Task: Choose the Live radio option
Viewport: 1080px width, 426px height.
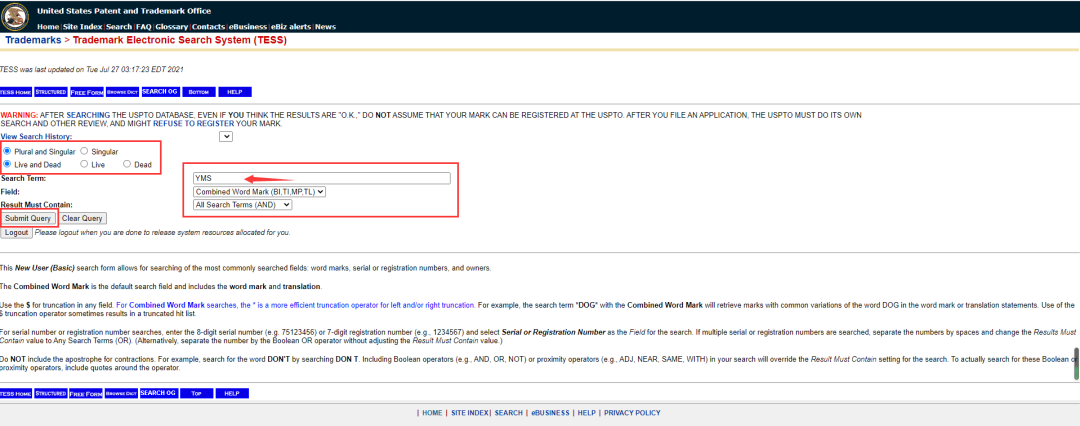Action: tap(84, 164)
